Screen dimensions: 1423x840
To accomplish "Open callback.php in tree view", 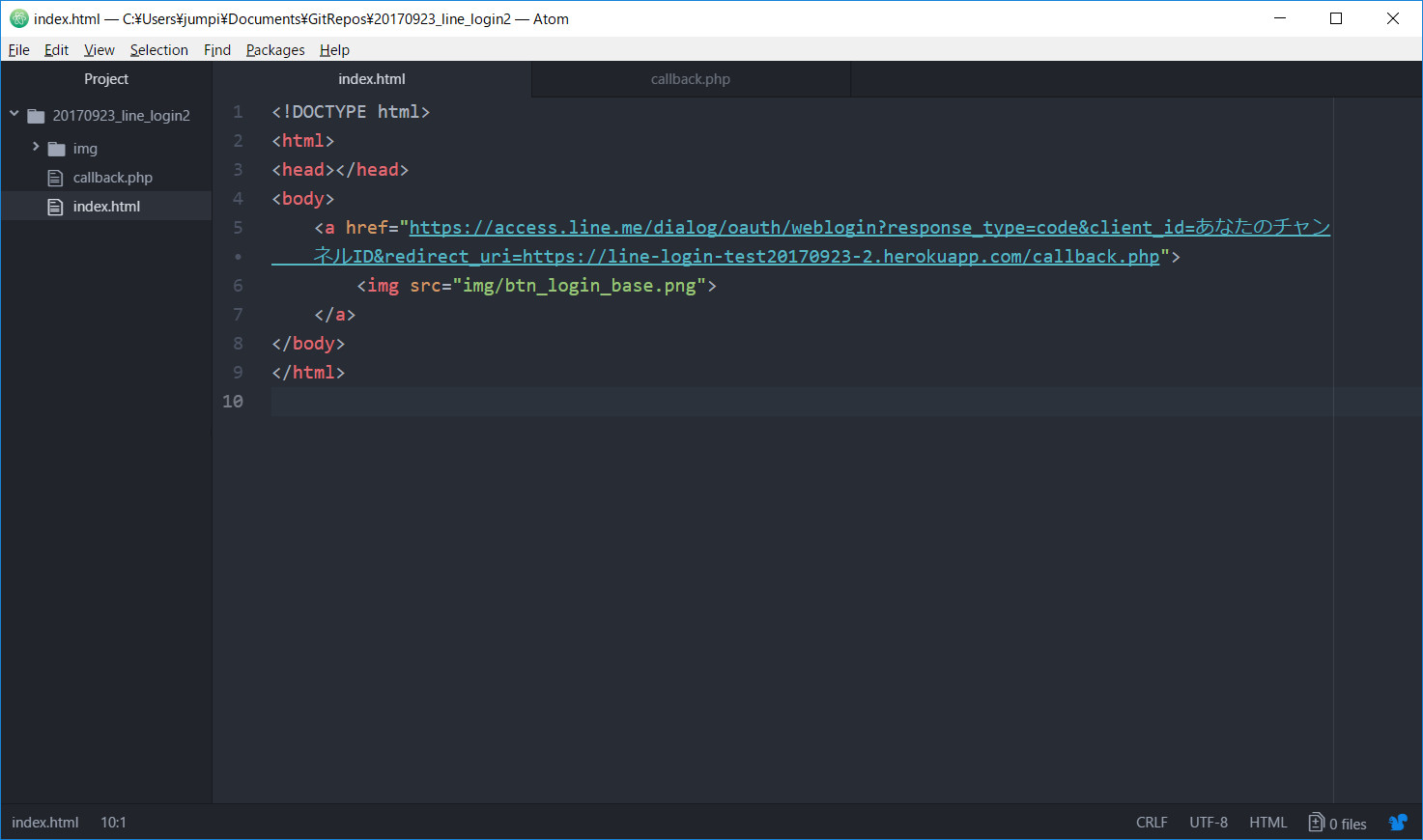I will 112,178.
